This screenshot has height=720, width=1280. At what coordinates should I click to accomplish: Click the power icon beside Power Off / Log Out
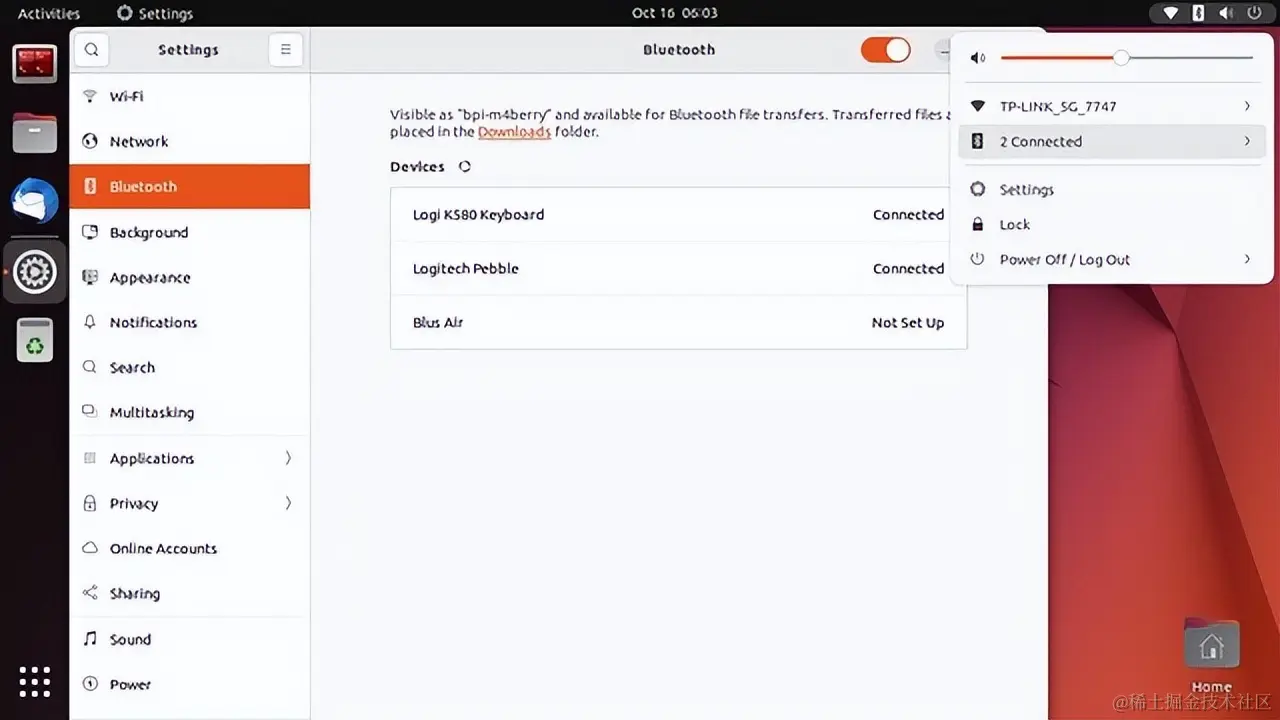coord(978,259)
